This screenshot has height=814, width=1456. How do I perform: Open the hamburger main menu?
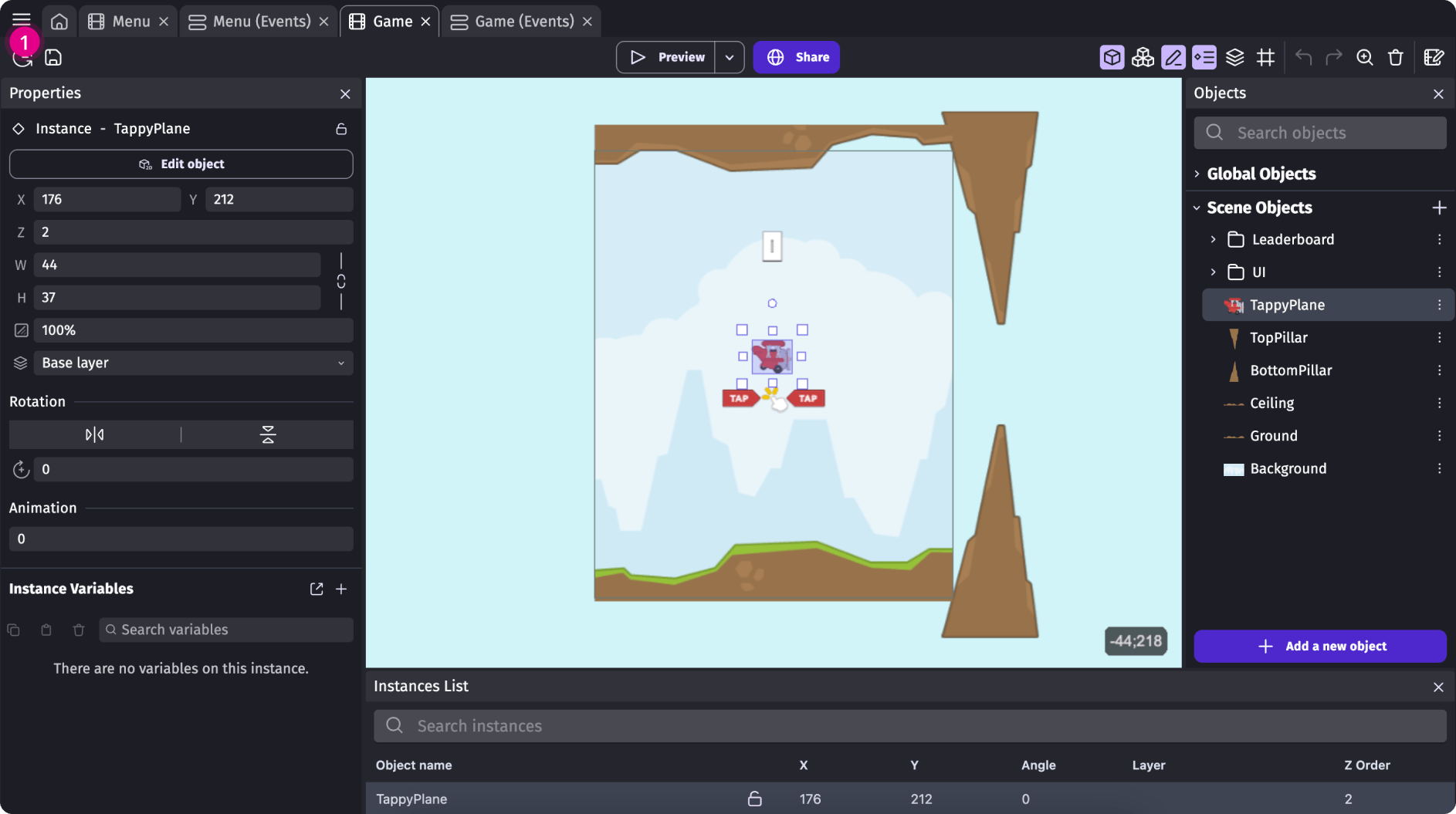(22, 20)
